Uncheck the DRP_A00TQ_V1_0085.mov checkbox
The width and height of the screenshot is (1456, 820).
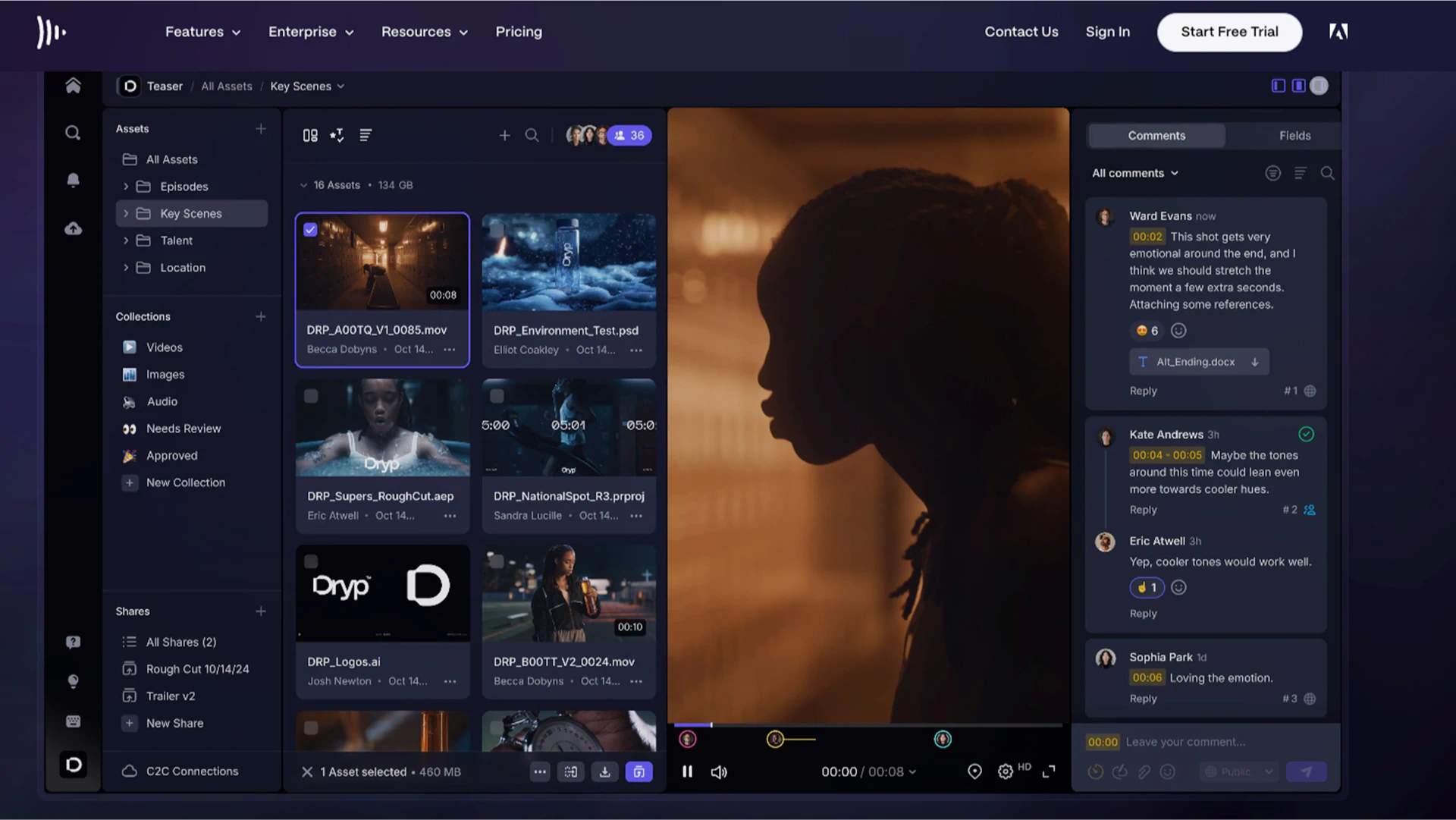(x=310, y=230)
